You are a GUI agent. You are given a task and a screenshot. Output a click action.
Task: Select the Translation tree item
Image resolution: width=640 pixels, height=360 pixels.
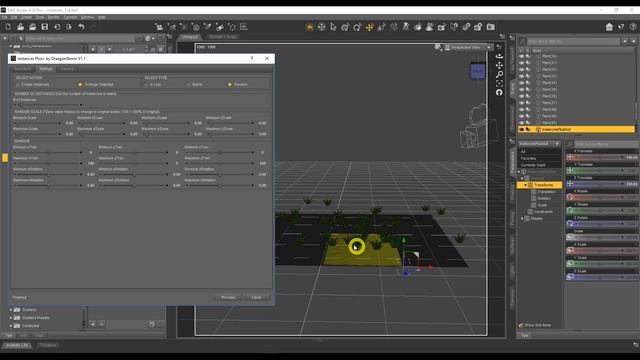click(546, 192)
